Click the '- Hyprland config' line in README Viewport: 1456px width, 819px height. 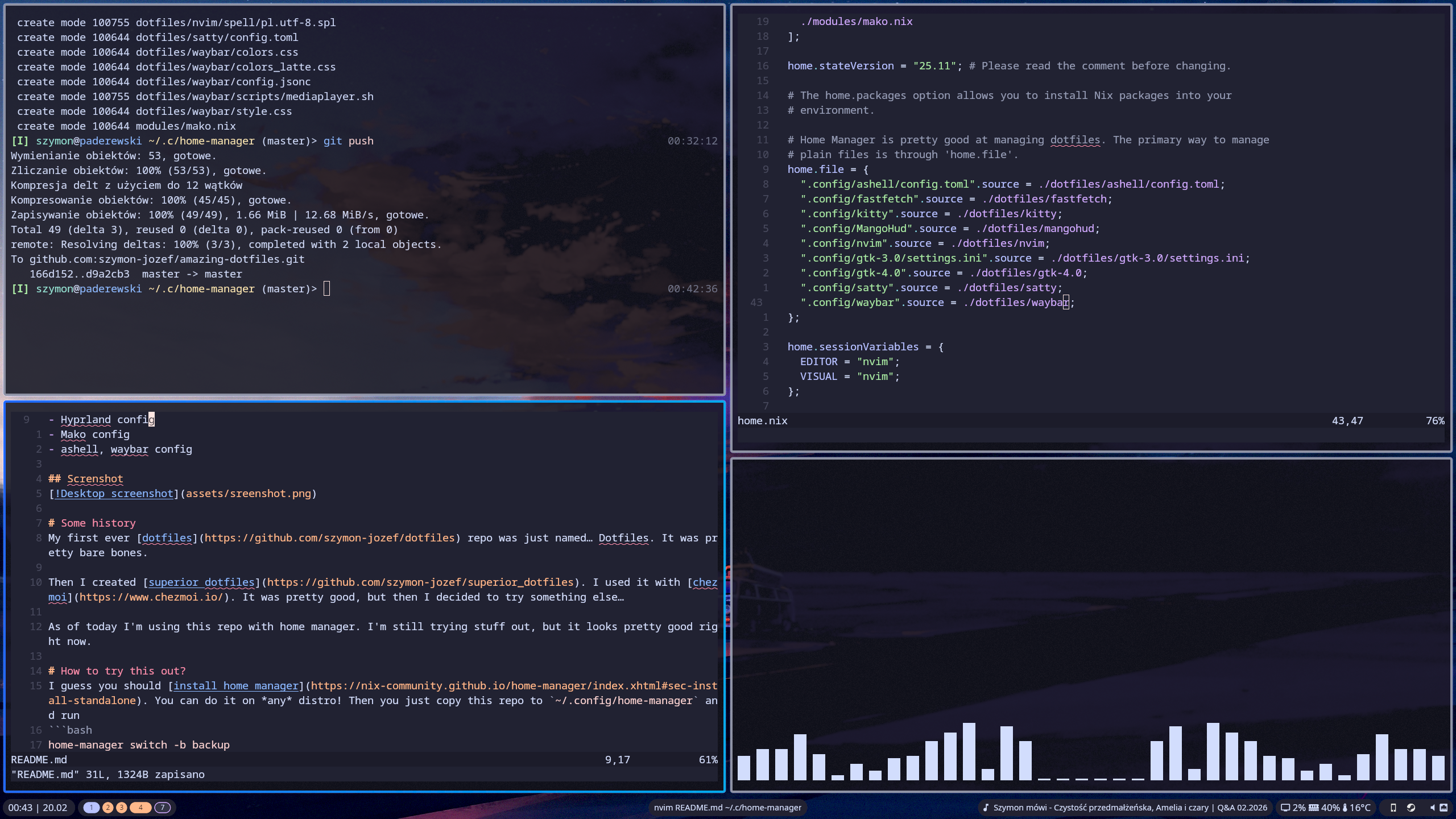pos(101,419)
